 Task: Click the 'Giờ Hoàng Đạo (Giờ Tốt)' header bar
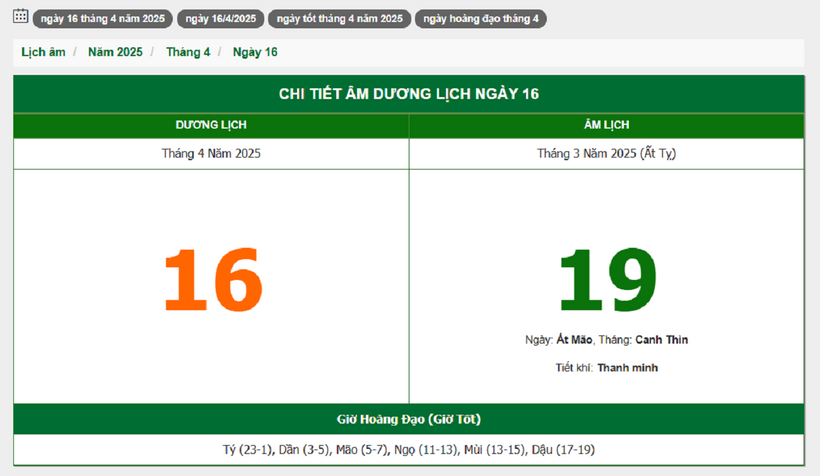(409, 419)
